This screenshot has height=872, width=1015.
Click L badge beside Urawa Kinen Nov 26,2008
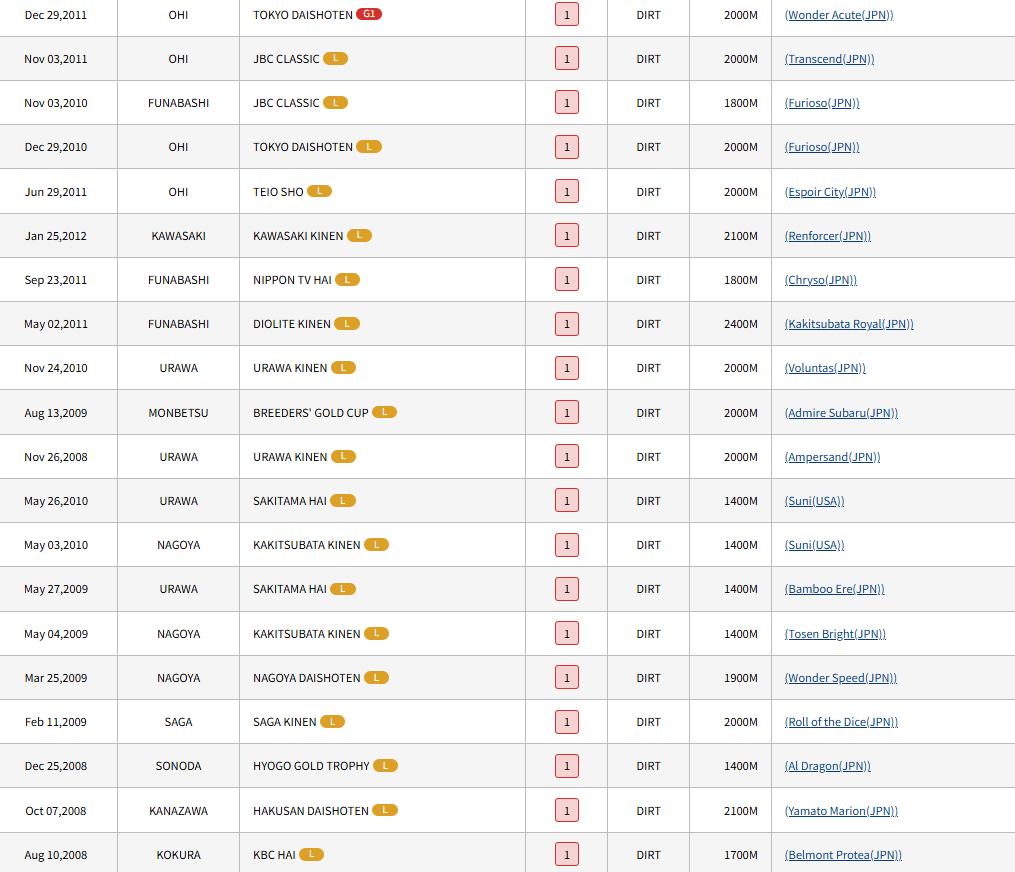point(344,456)
